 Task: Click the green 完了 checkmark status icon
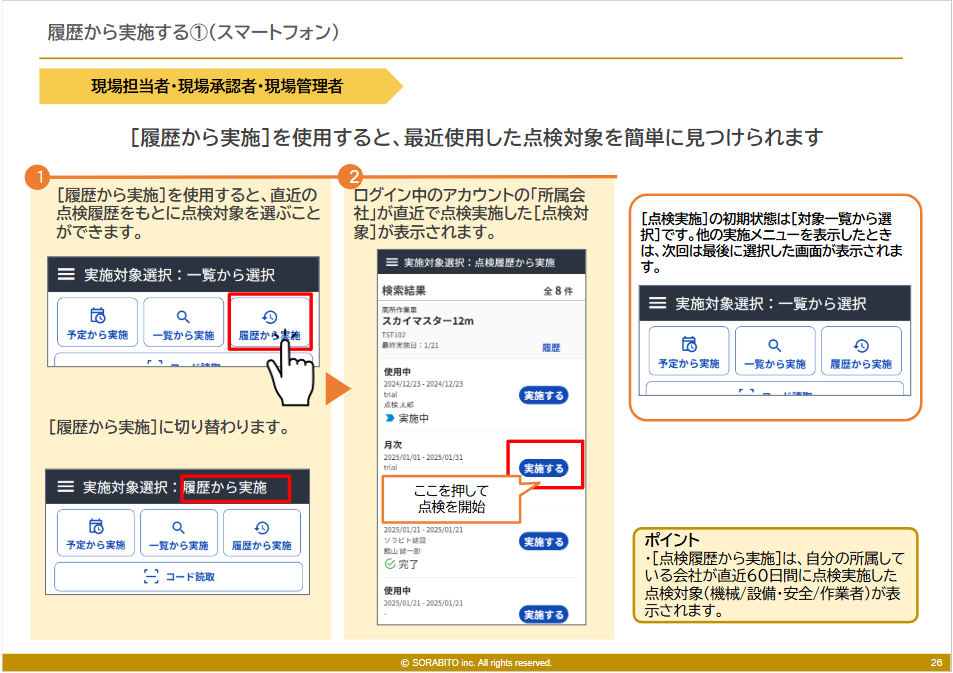point(390,564)
